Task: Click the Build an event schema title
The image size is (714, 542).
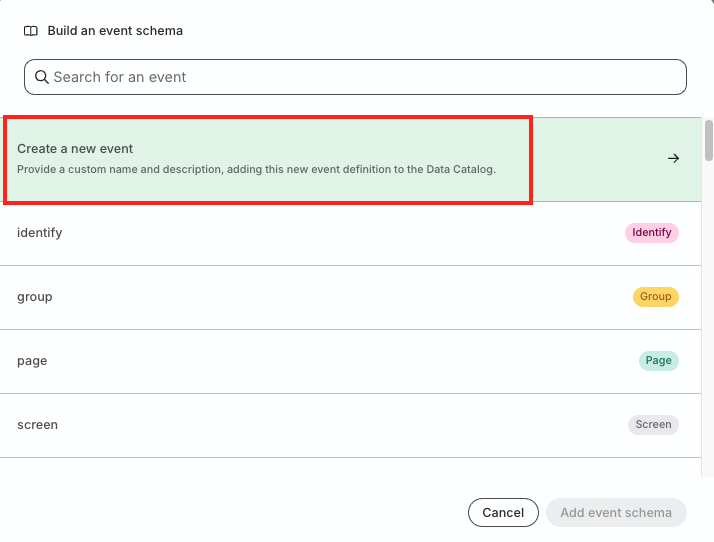Action: (115, 31)
